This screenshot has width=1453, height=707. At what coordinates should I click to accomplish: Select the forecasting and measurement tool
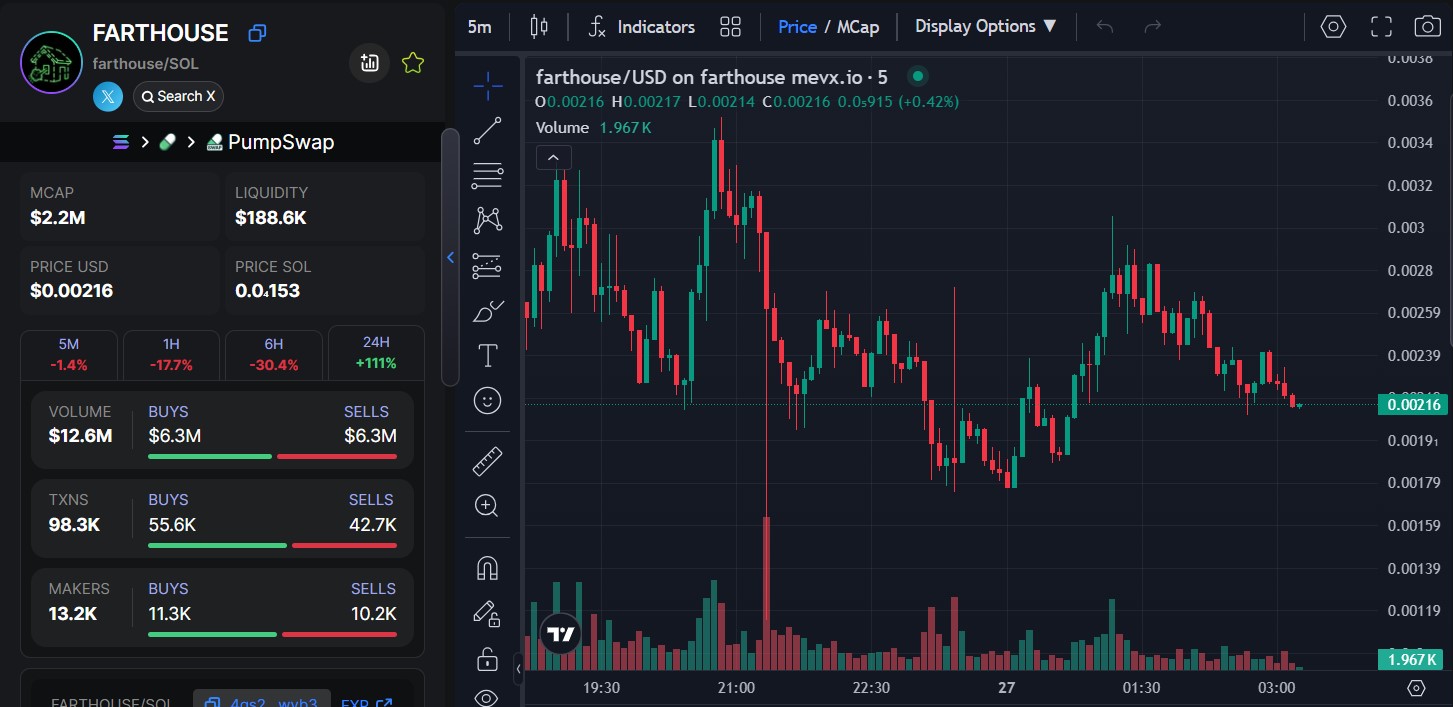pos(488,265)
